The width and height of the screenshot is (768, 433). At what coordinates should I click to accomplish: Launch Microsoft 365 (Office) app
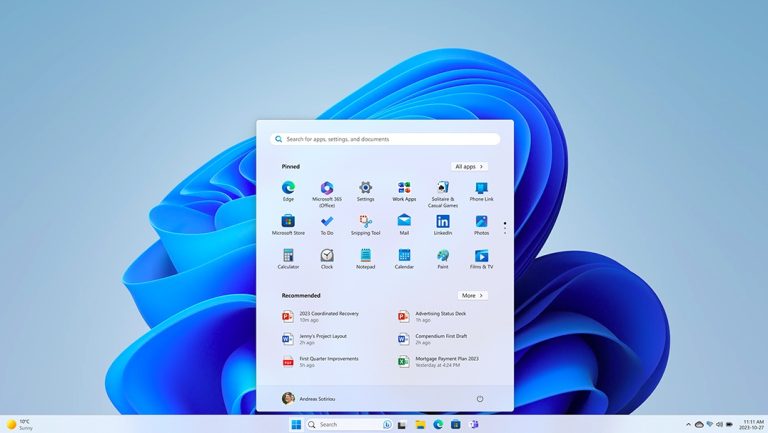326,188
